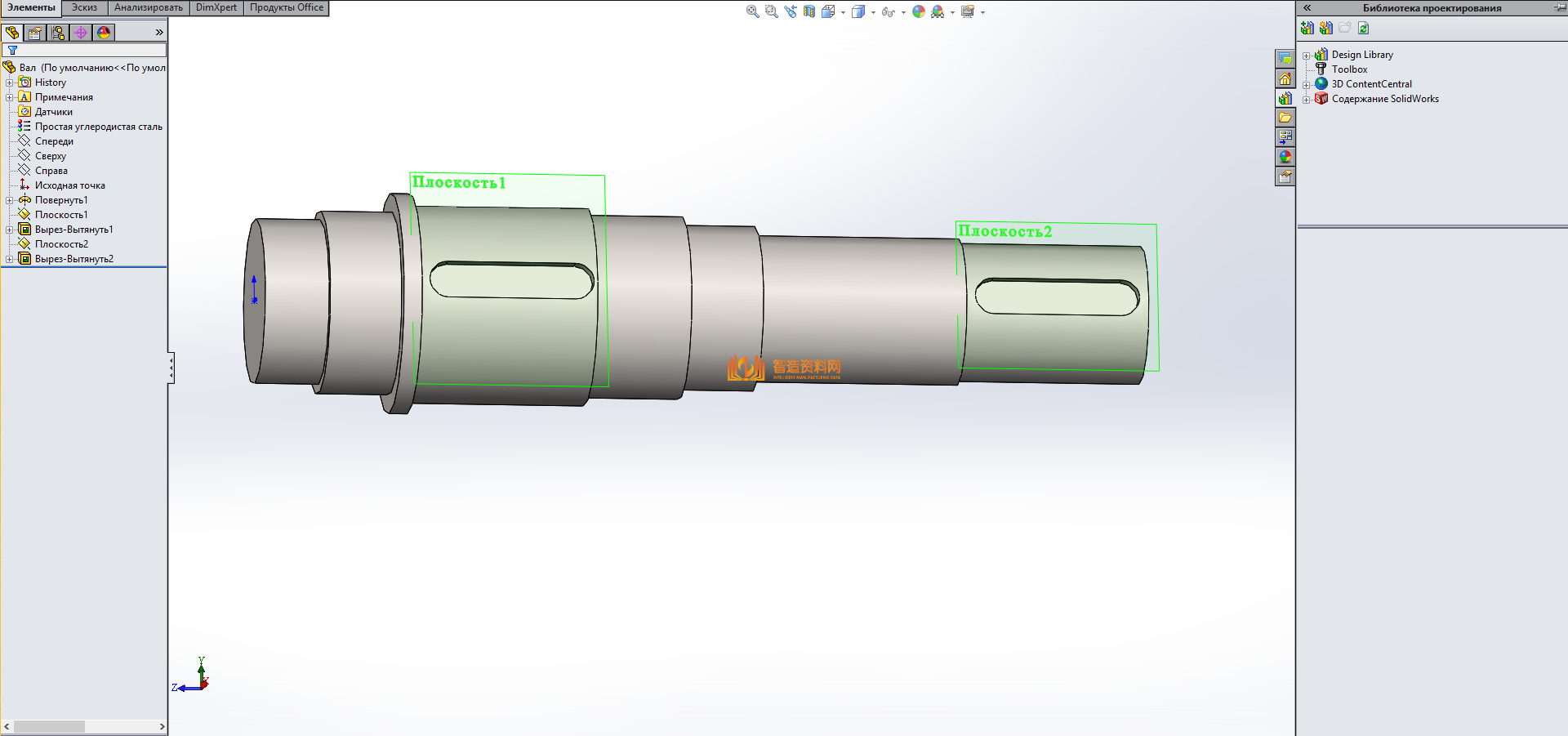
Task: Select Вырез-Вытянуть1 in the feature tree
Action: click(x=73, y=230)
